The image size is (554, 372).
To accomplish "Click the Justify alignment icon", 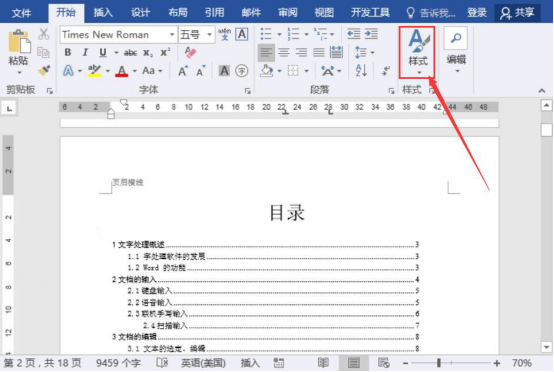I will (x=319, y=53).
